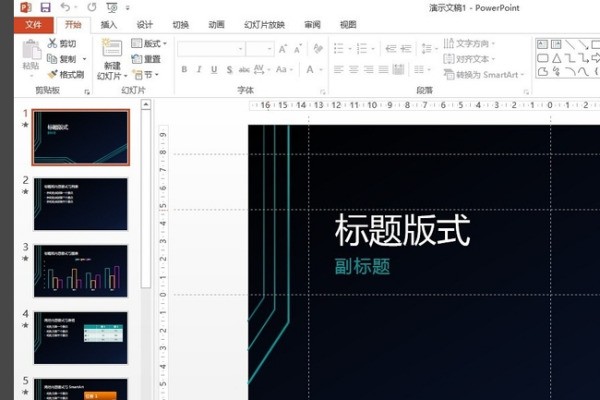This screenshot has height=400, width=600.
Task: Open Convert to SmartArt dropdown
Action: tap(484, 75)
